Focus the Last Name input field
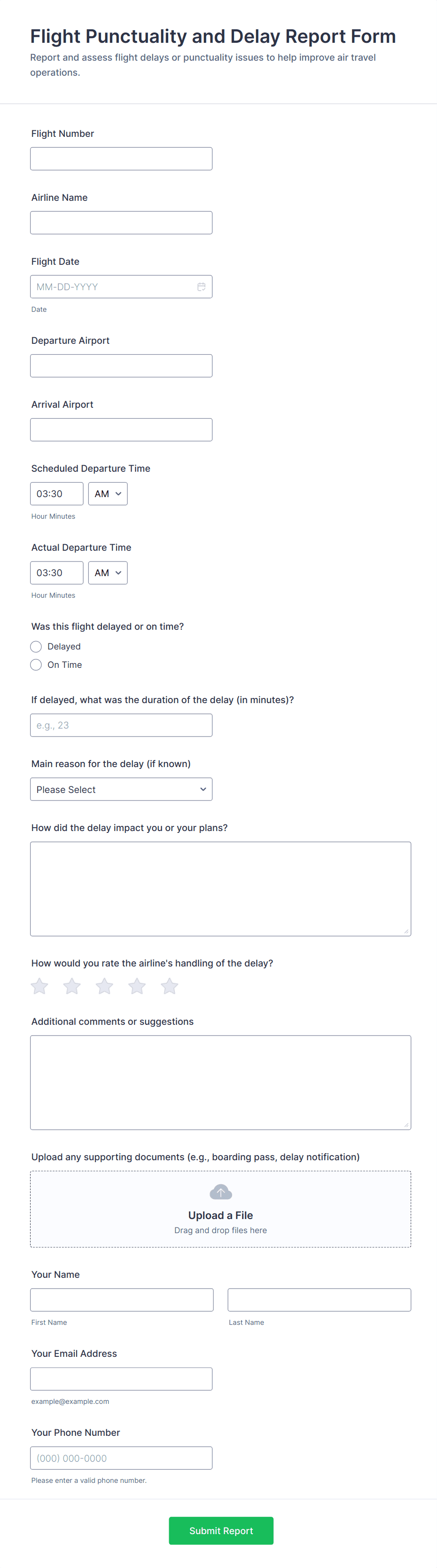Image resolution: width=437 pixels, height=1568 pixels. tap(319, 1300)
